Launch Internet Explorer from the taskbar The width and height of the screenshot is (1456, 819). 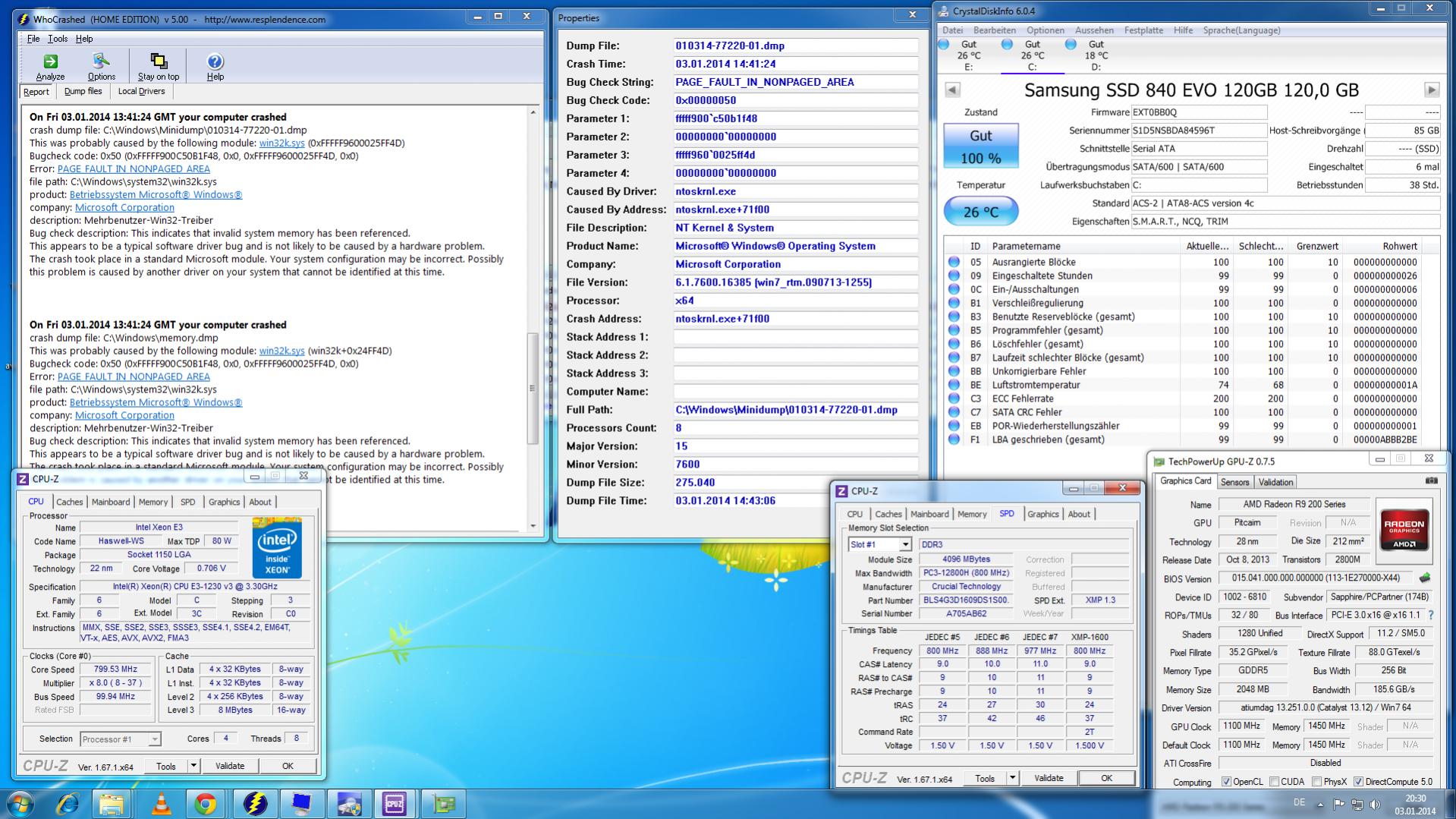click(67, 803)
